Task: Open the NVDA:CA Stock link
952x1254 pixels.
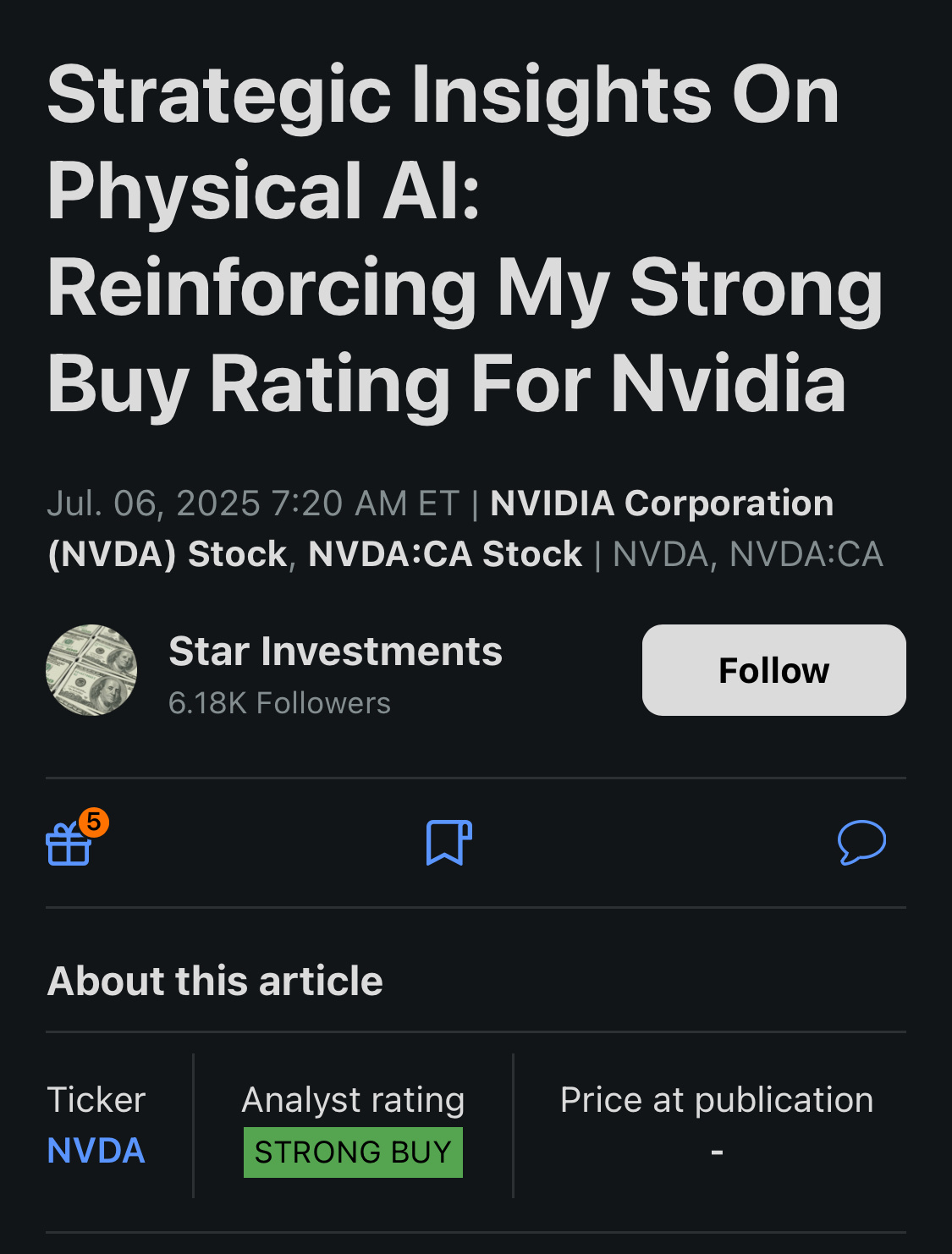Action: pyautogui.click(x=445, y=554)
